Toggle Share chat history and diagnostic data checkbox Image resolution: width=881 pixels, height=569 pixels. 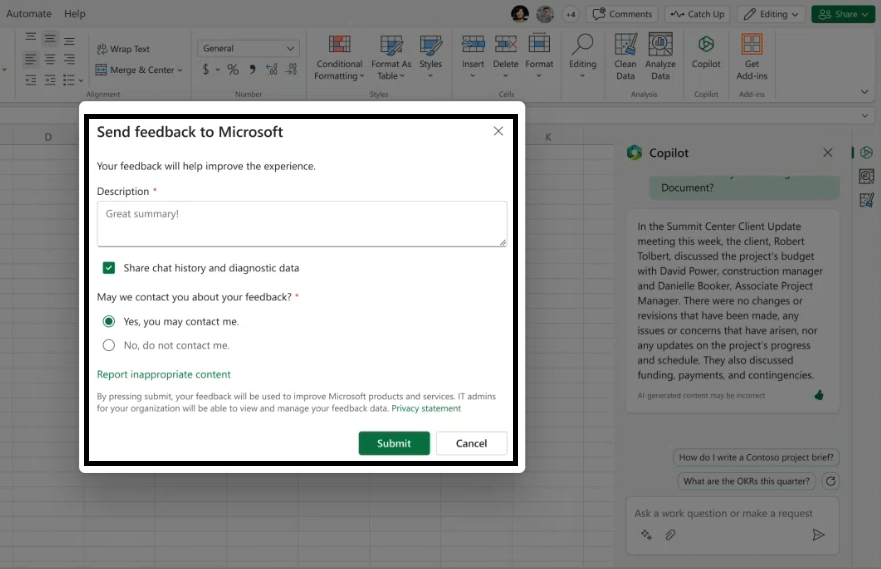(x=109, y=268)
